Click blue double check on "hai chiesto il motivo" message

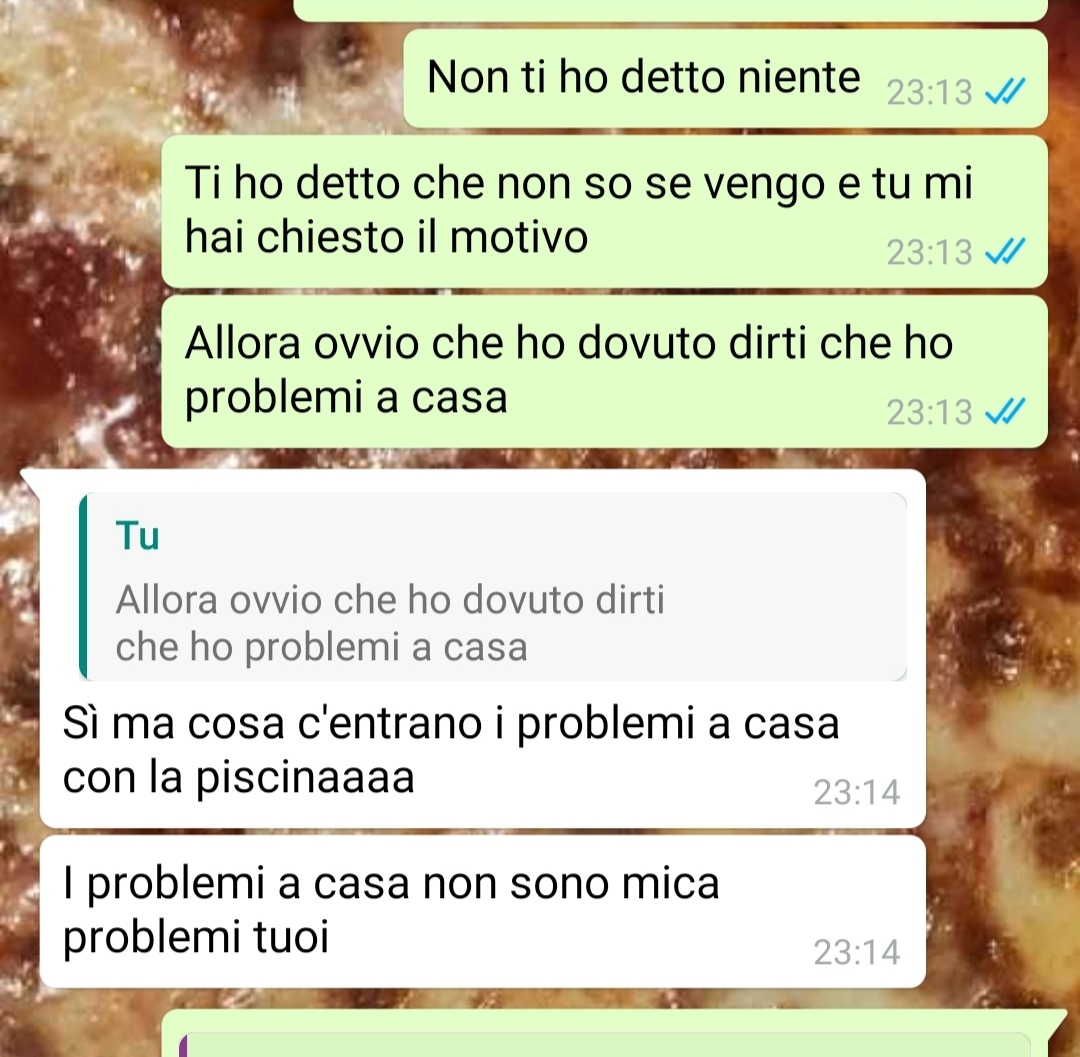point(1005,251)
